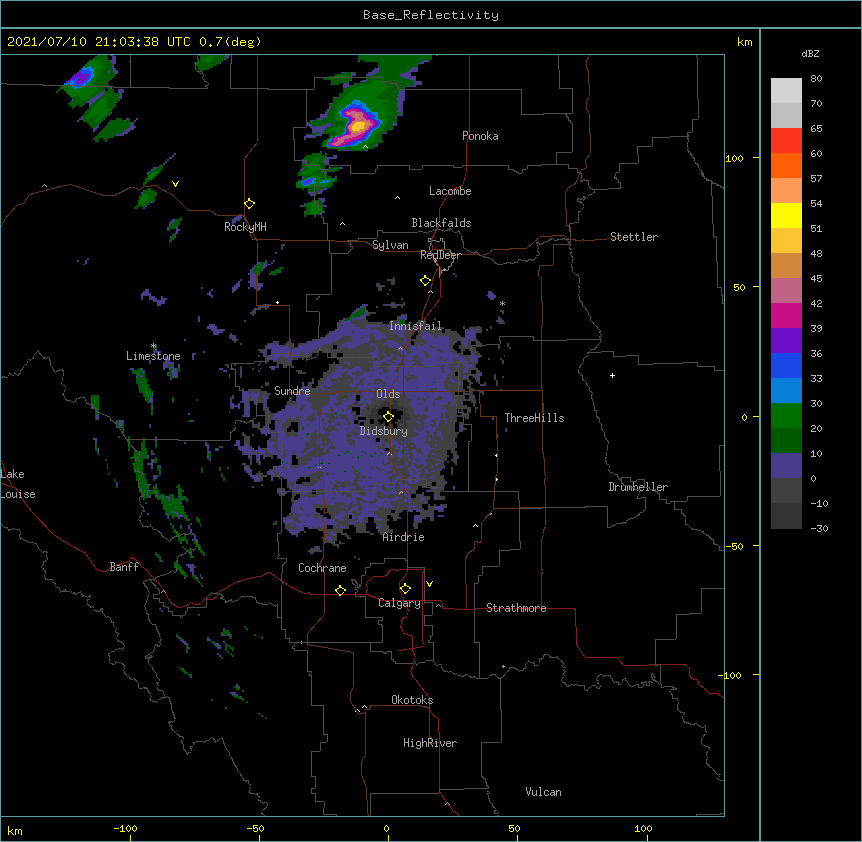Select the Blackfalds label
This screenshot has width=862, height=842.
click(x=441, y=223)
